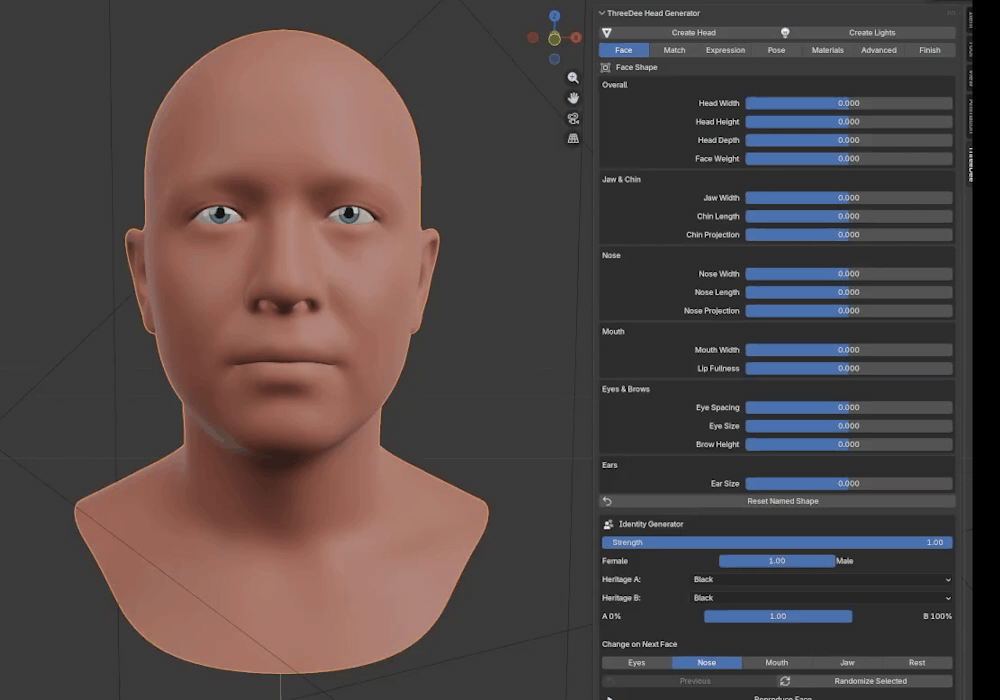Click the refresh icon beside Randomize Selected
This screenshot has height=700, width=1000.
click(x=785, y=681)
